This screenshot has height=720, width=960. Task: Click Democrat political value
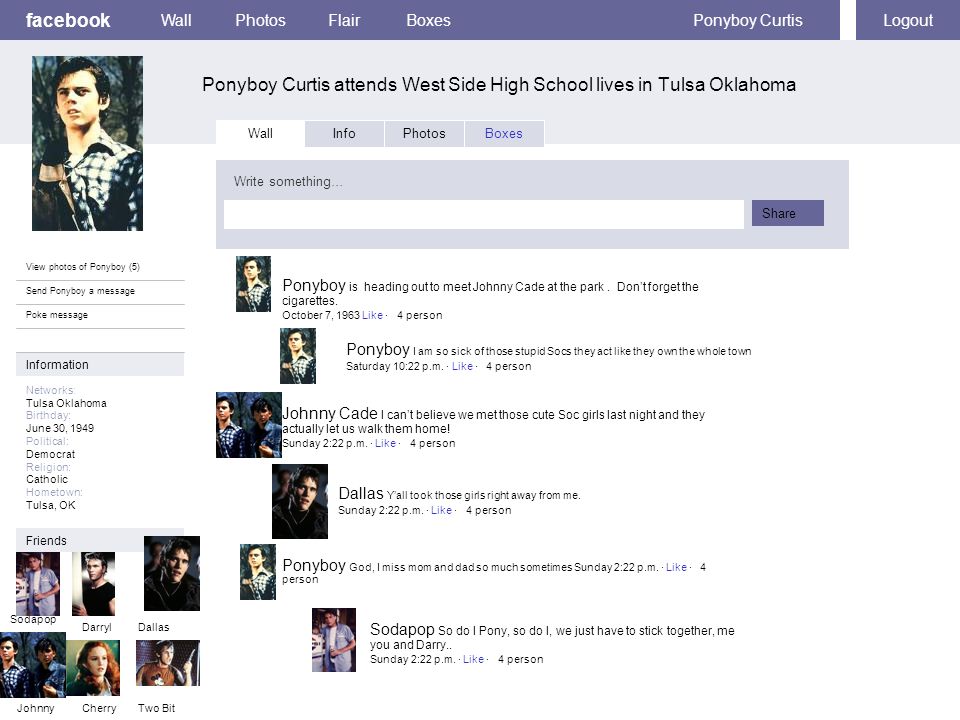50,454
